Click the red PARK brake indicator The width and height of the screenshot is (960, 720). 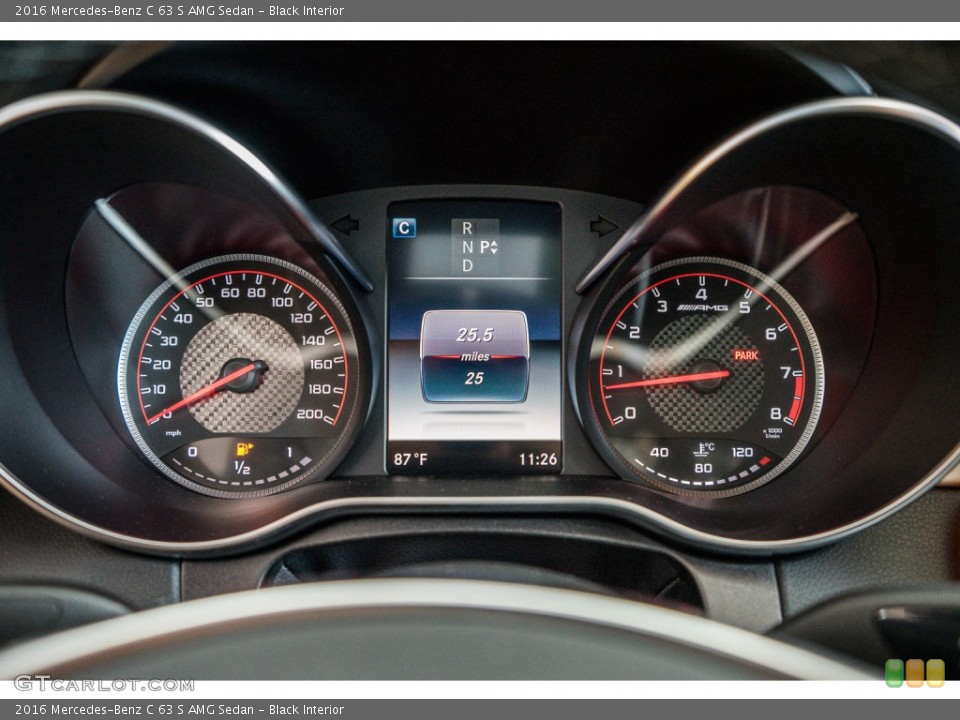tap(746, 355)
